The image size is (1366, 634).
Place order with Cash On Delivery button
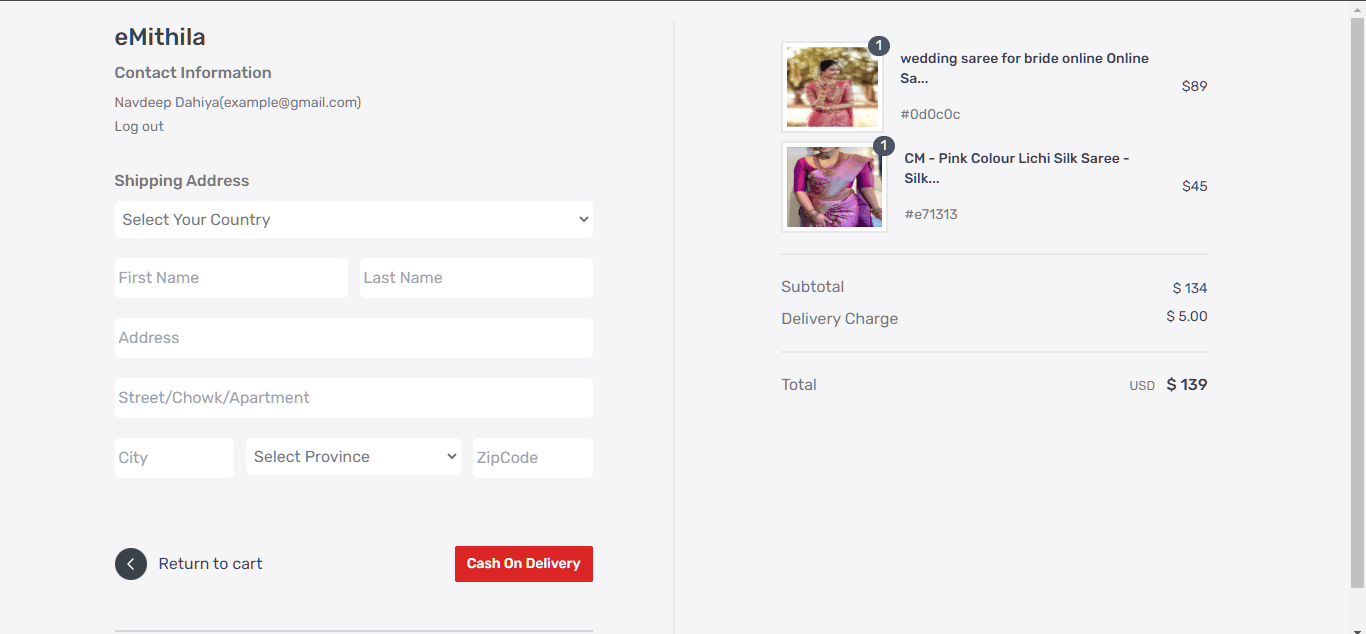(x=524, y=564)
